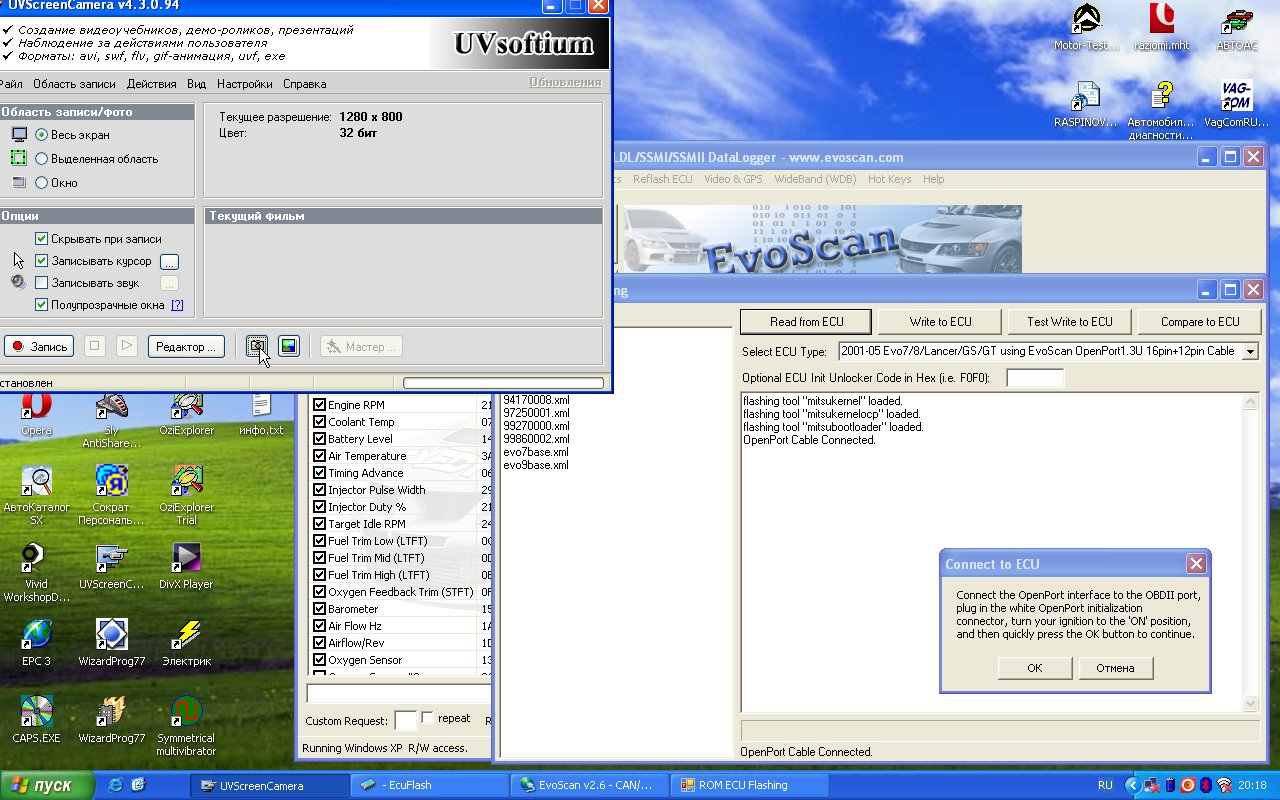Click Test Write to ECU button
The height and width of the screenshot is (800, 1280).
1069,322
